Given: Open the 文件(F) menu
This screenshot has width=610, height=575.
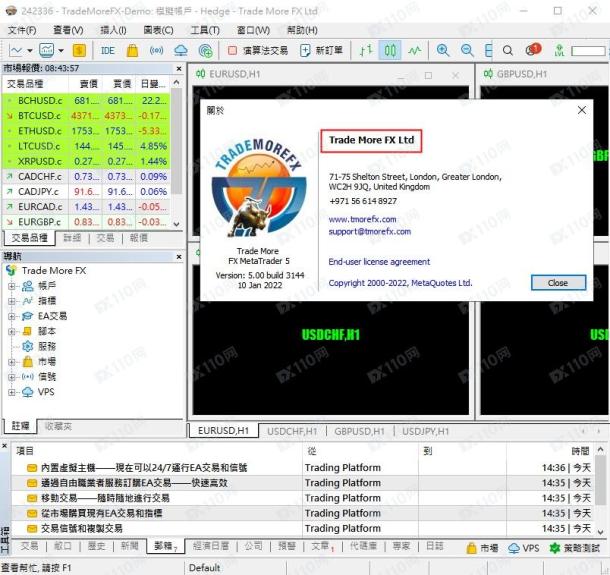Looking at the screenshot, I should click(22, 30).
